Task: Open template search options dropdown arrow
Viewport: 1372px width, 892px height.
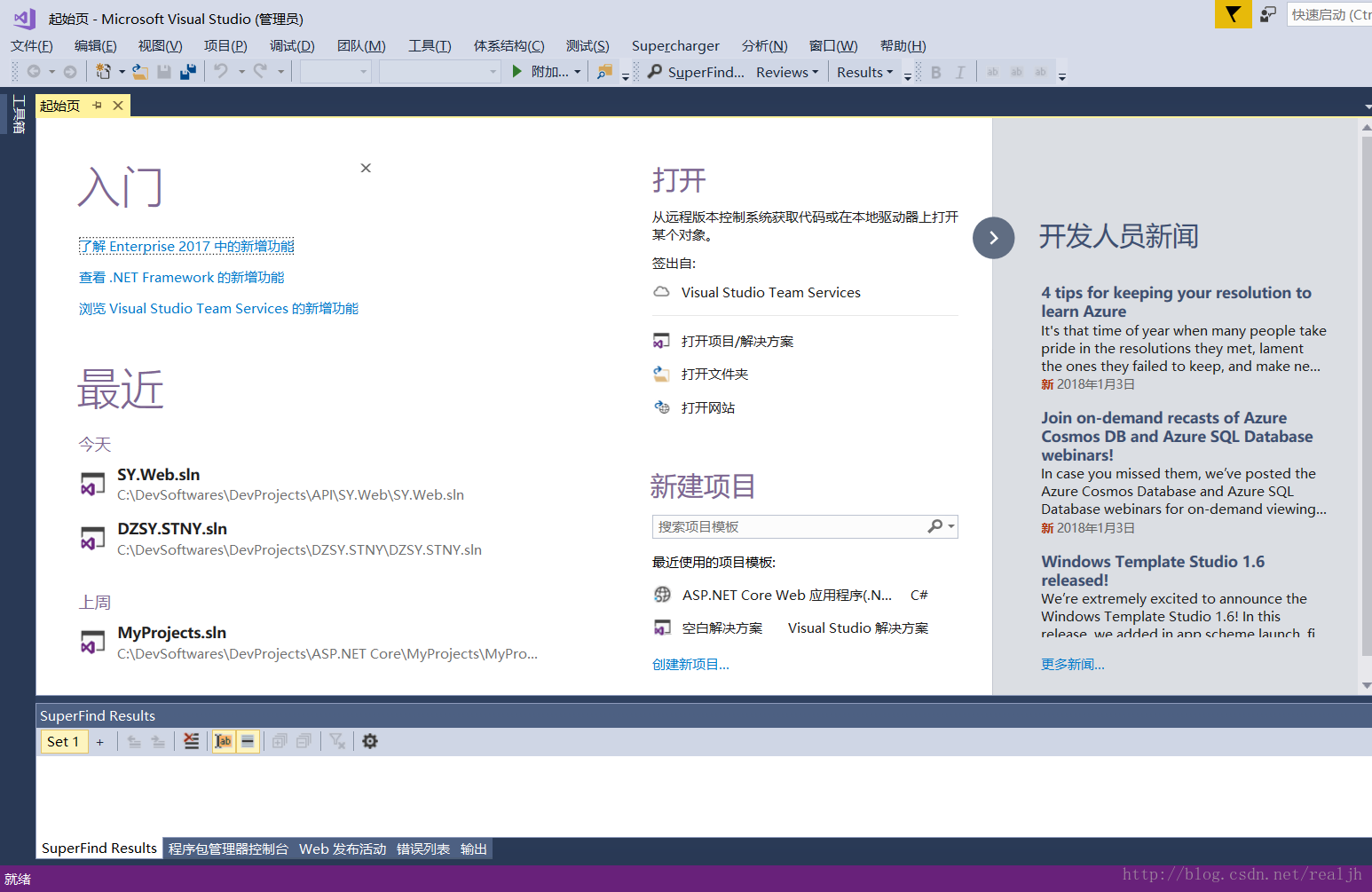Action: 951,526
